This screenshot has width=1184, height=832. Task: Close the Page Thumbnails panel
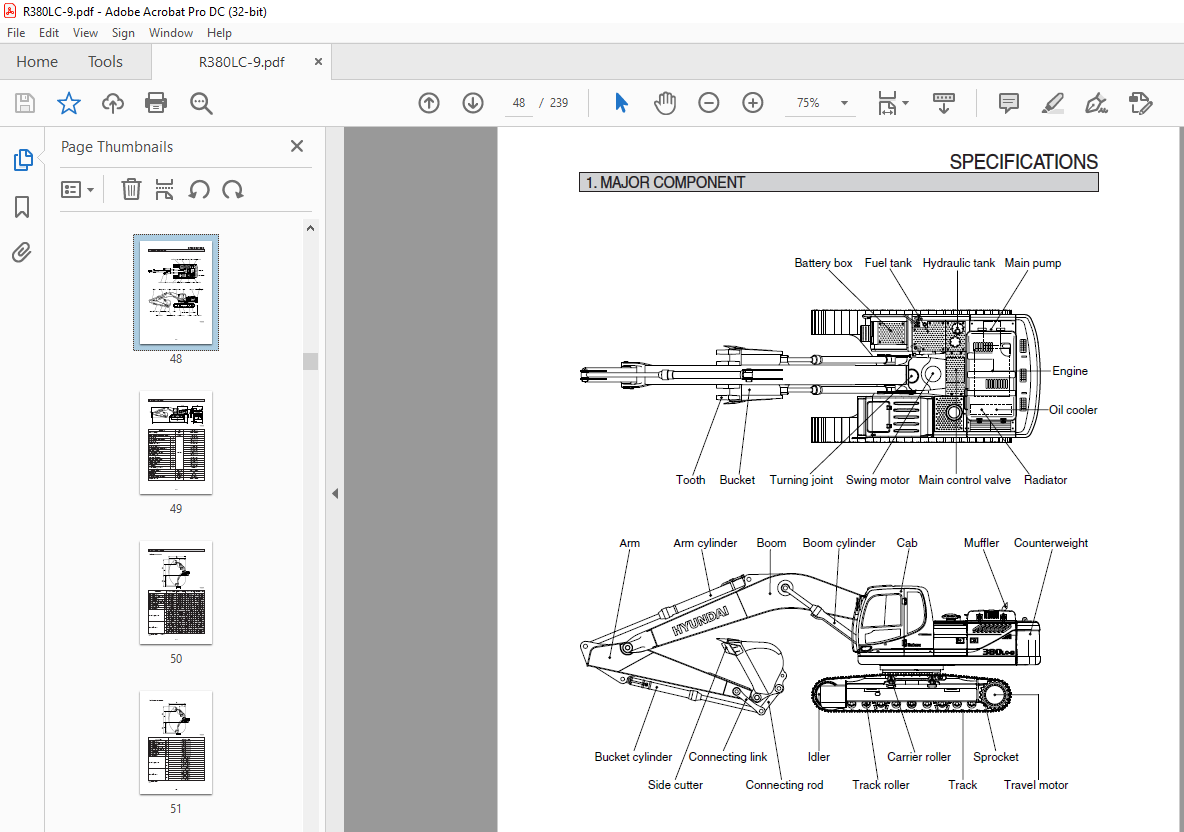coord(297,146)
